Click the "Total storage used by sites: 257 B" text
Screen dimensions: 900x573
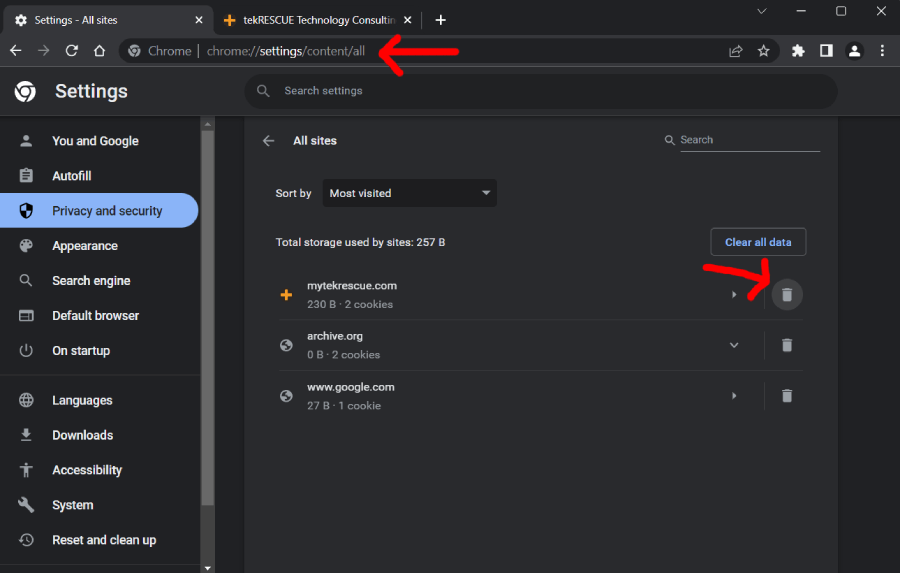(360, 242)
